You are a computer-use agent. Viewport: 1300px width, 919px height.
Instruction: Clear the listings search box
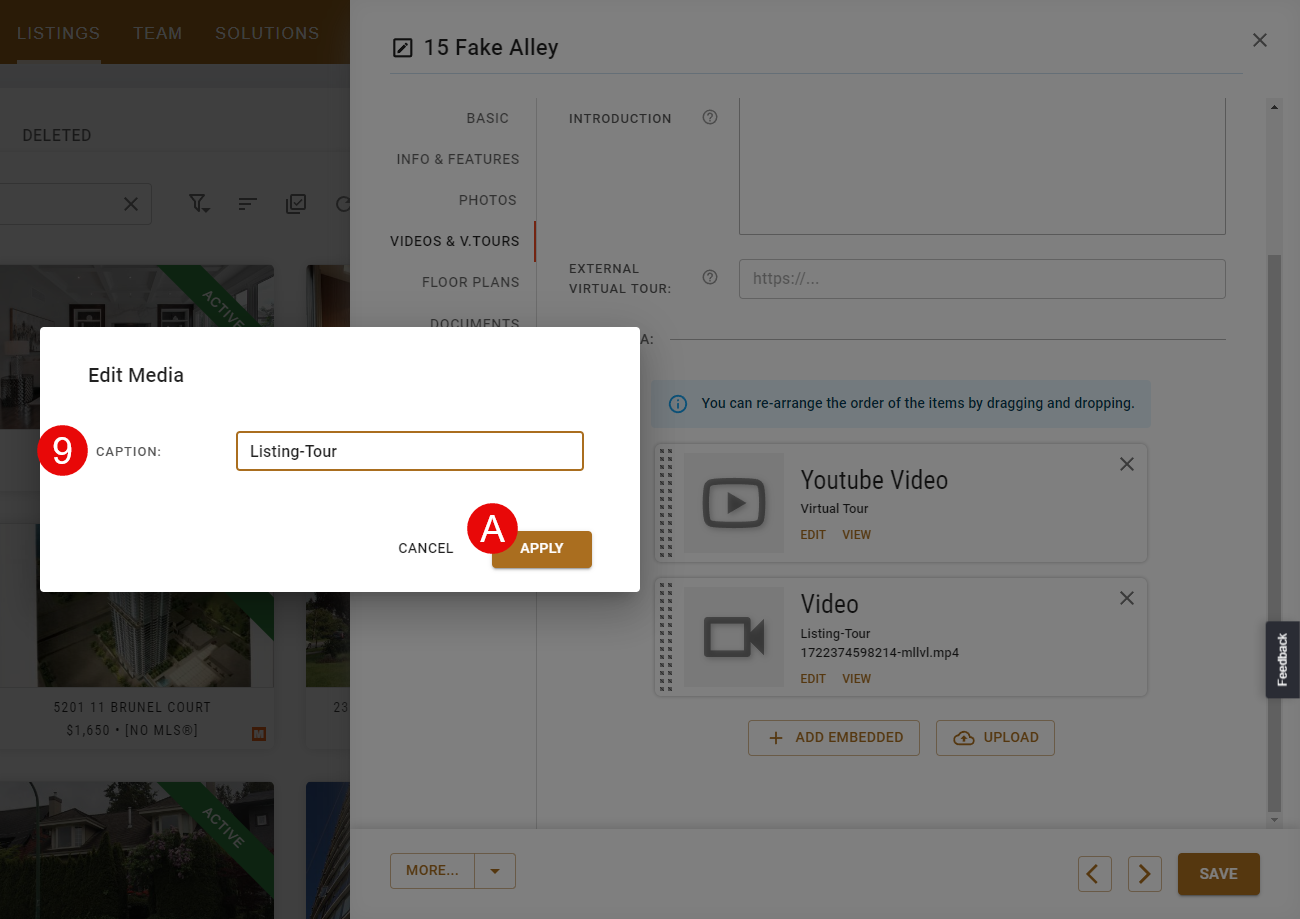point(131,204)
